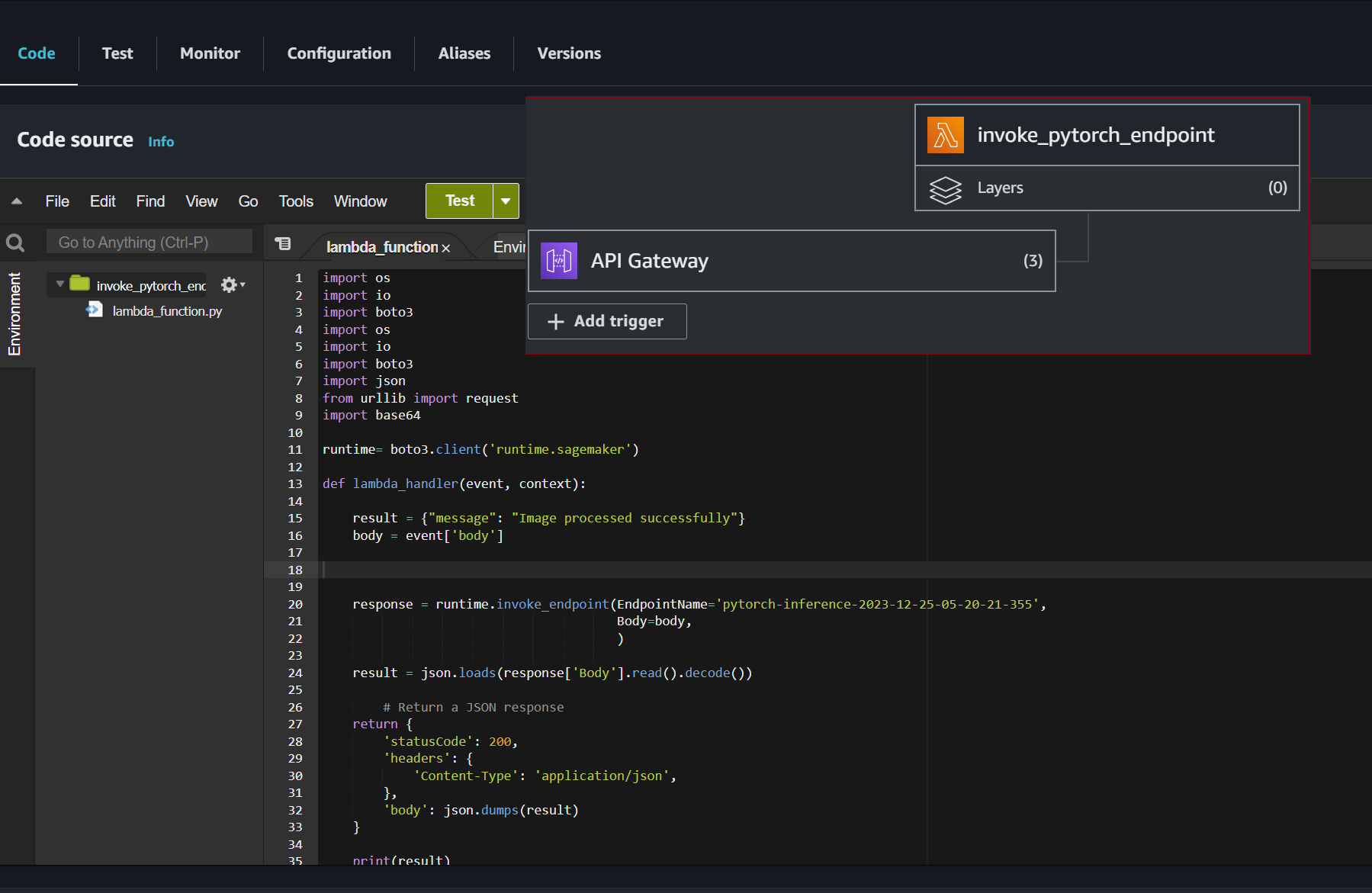The height and width of the screenshot is (893, 1372).
Task: Open the Monitor tab
Action: point(210,53)
